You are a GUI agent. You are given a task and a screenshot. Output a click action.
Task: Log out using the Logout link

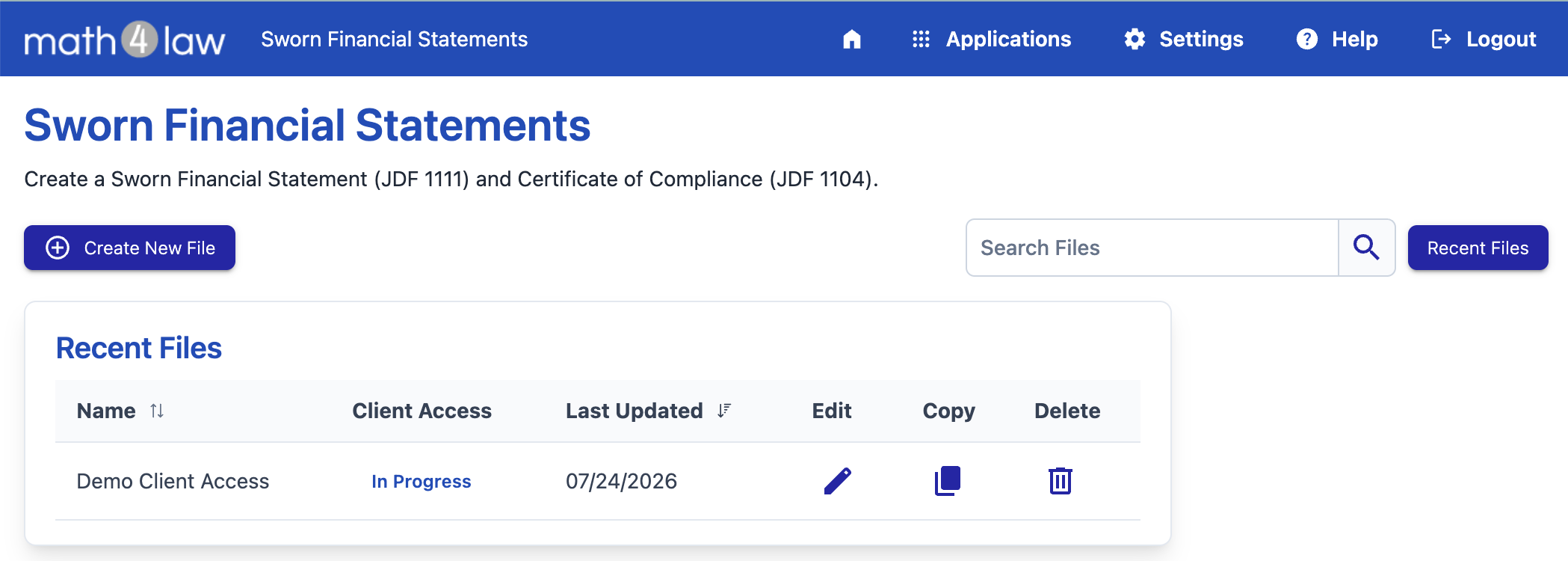[1484, 39]
